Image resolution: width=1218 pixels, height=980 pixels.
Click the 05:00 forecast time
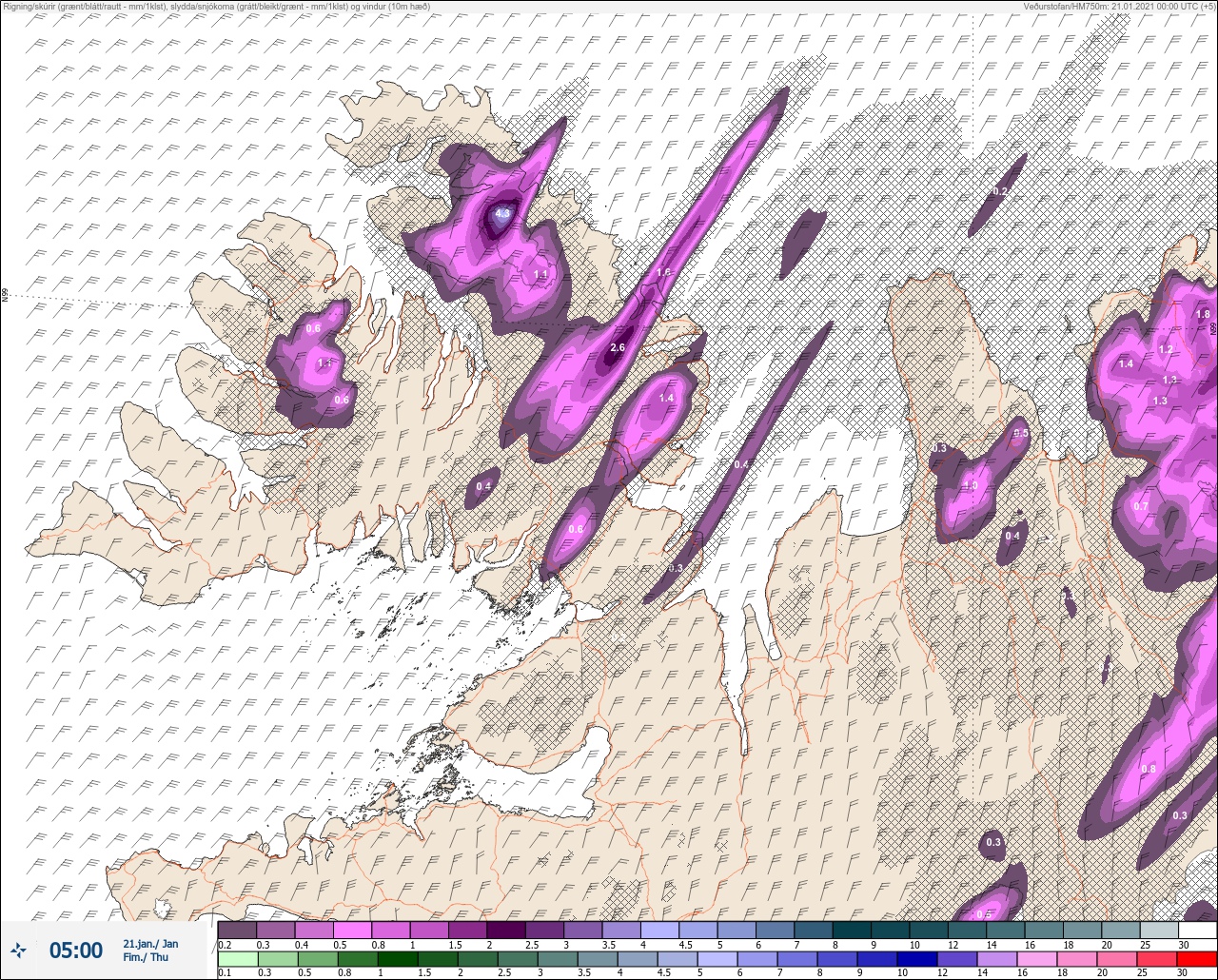[76, 951]
